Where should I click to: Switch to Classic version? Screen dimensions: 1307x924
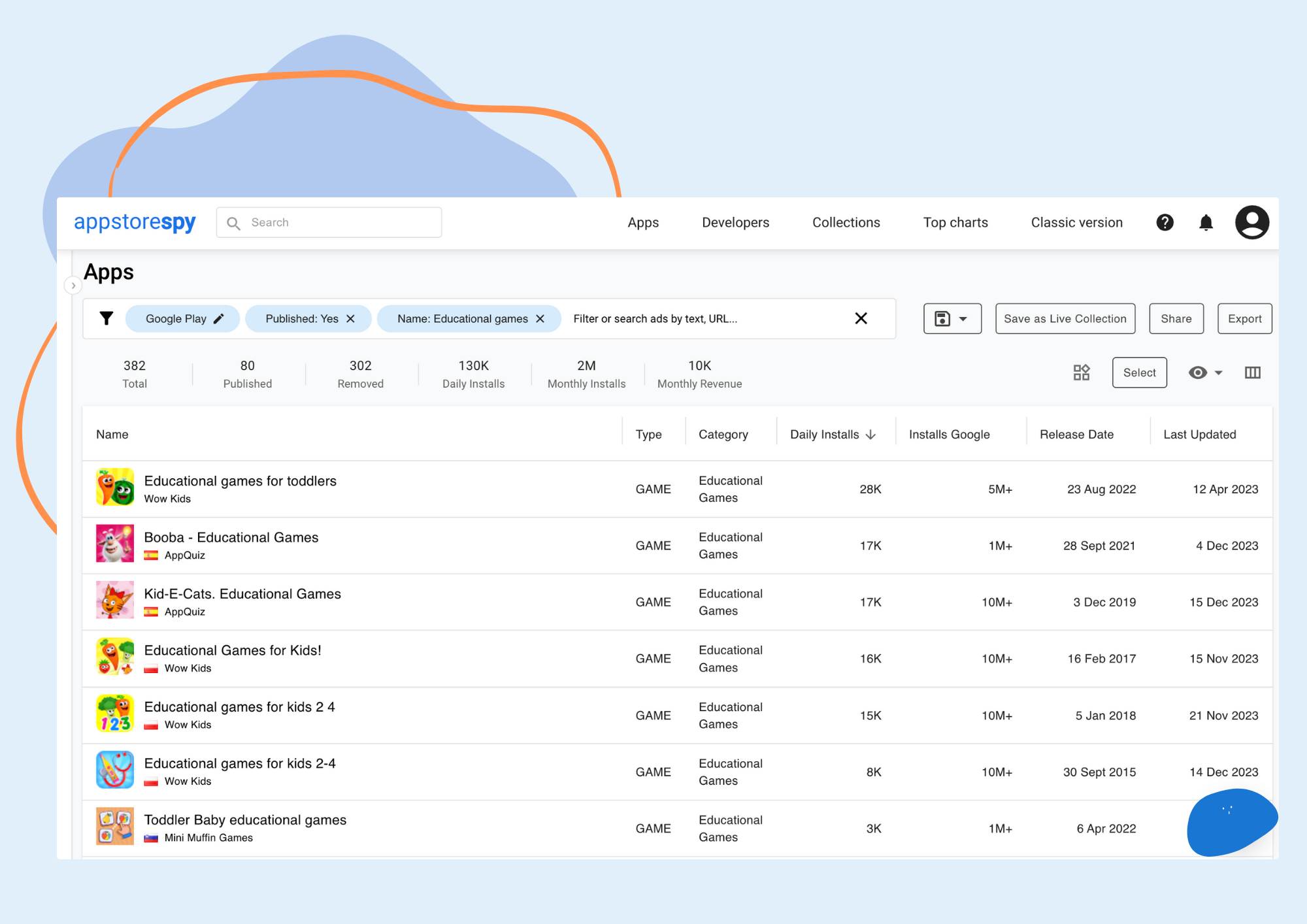point(1076,222)
